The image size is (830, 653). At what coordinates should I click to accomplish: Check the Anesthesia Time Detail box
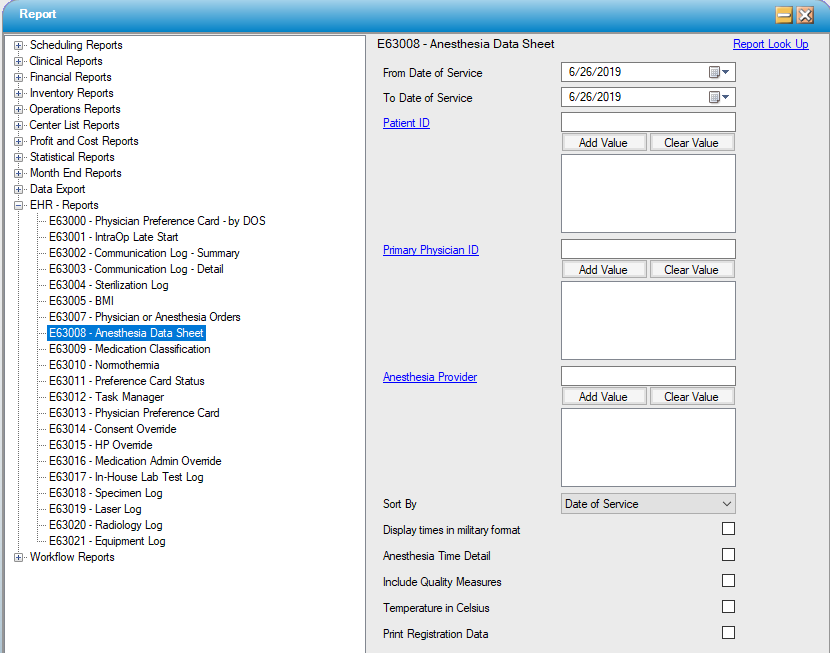728,555
